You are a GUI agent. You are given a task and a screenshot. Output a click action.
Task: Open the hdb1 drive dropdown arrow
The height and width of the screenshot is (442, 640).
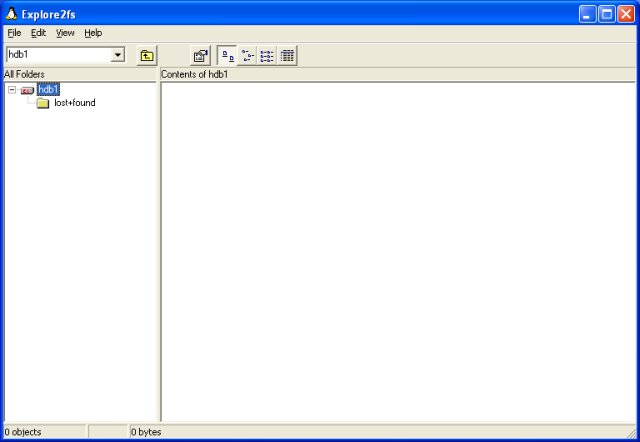[118, 55]
